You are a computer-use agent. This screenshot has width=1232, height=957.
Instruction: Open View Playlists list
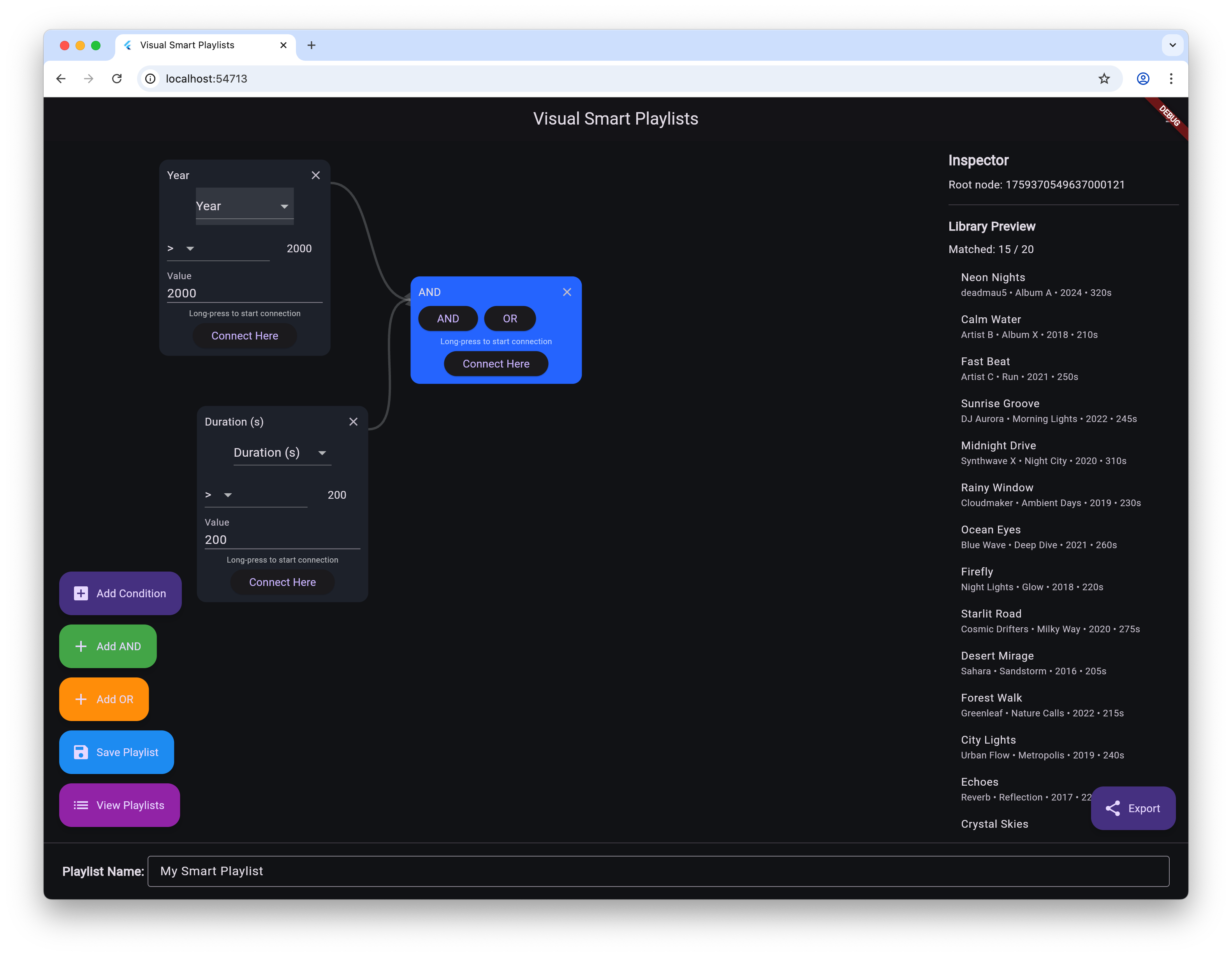(120, 805)
